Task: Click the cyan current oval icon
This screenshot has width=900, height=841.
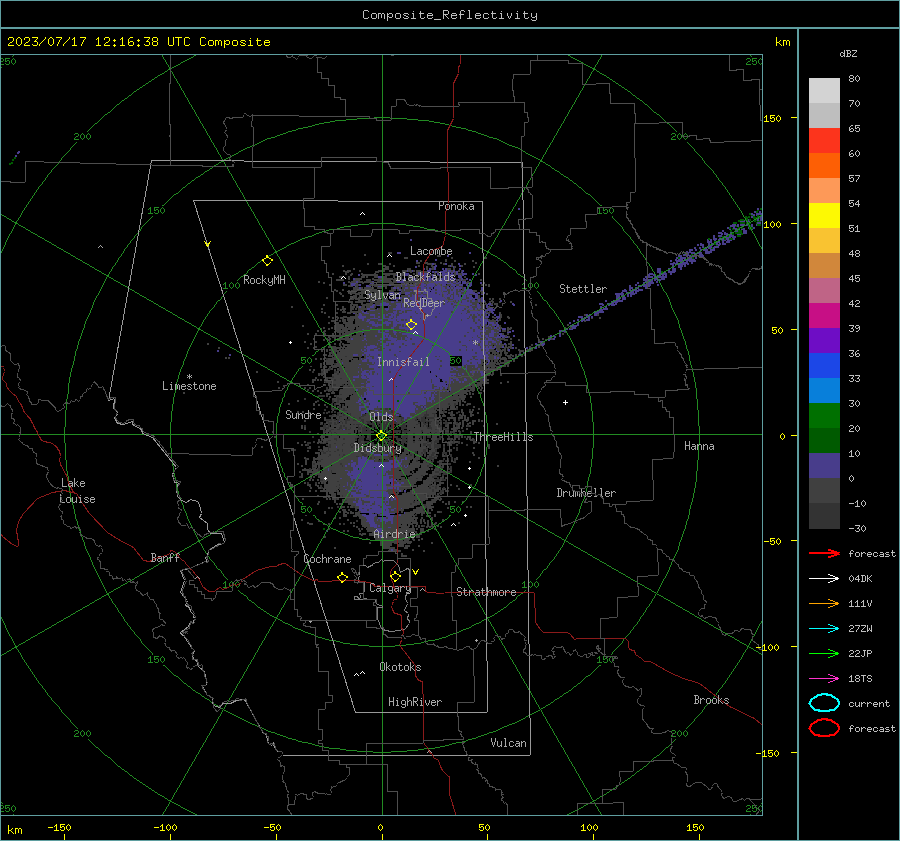Action: coord(824,703)
